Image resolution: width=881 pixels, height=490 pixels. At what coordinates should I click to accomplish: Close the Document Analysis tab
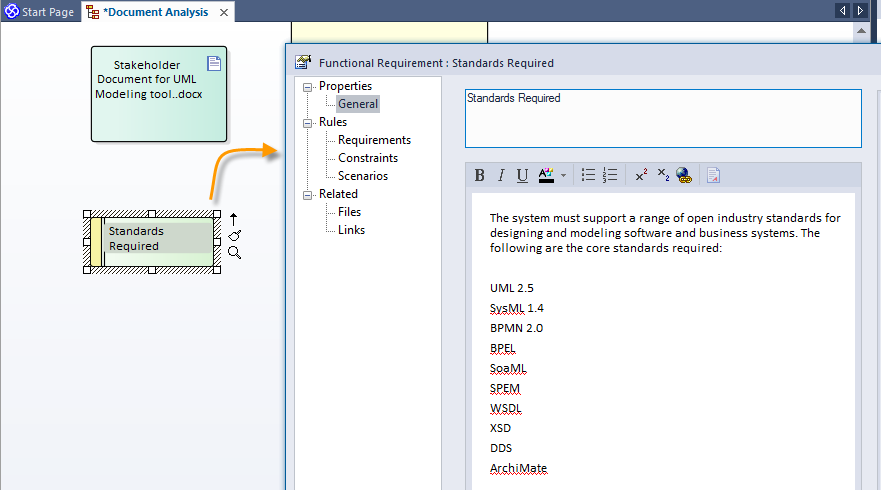pyautogui.click(x=223, y=13)
